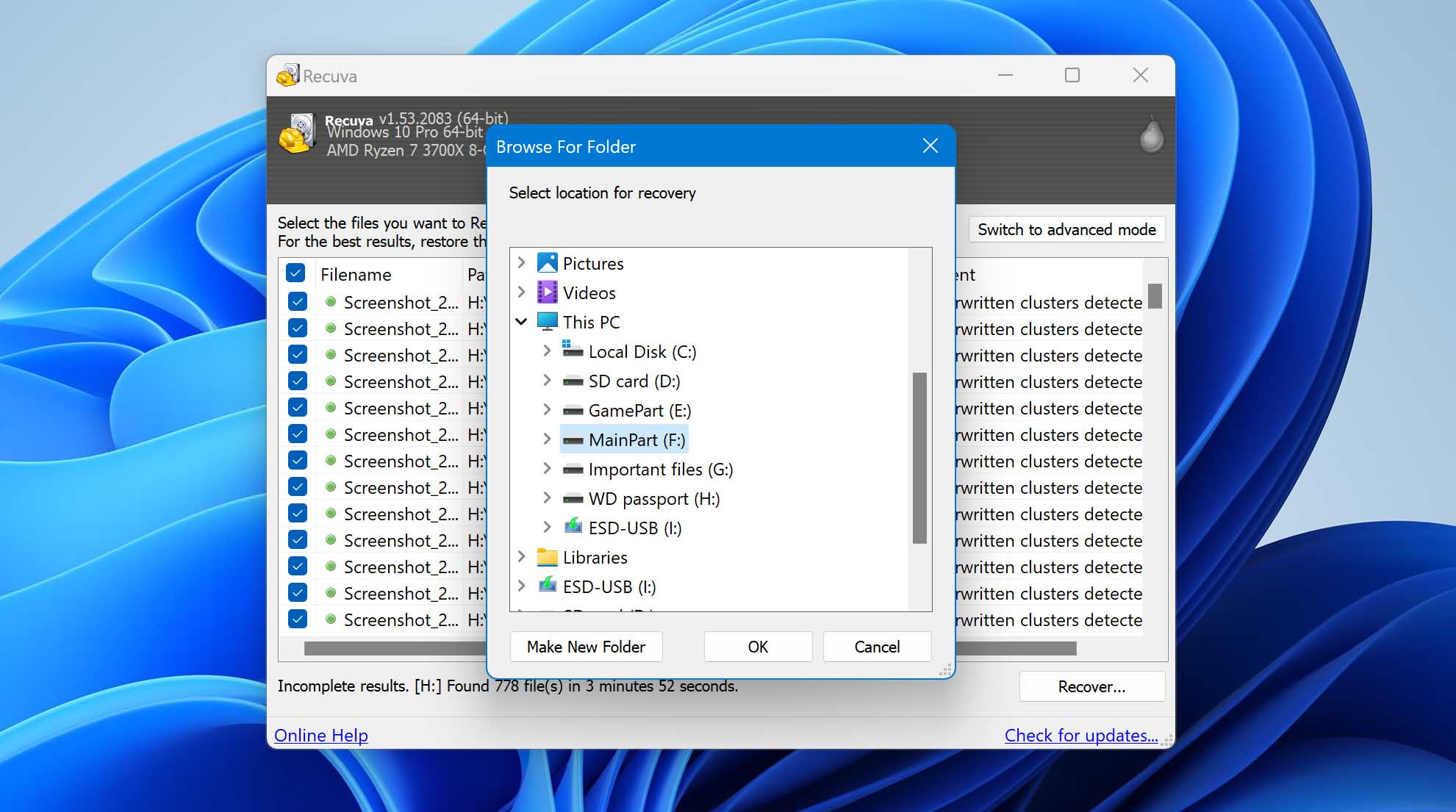Expand the Videos tree node

click(521, 292)
